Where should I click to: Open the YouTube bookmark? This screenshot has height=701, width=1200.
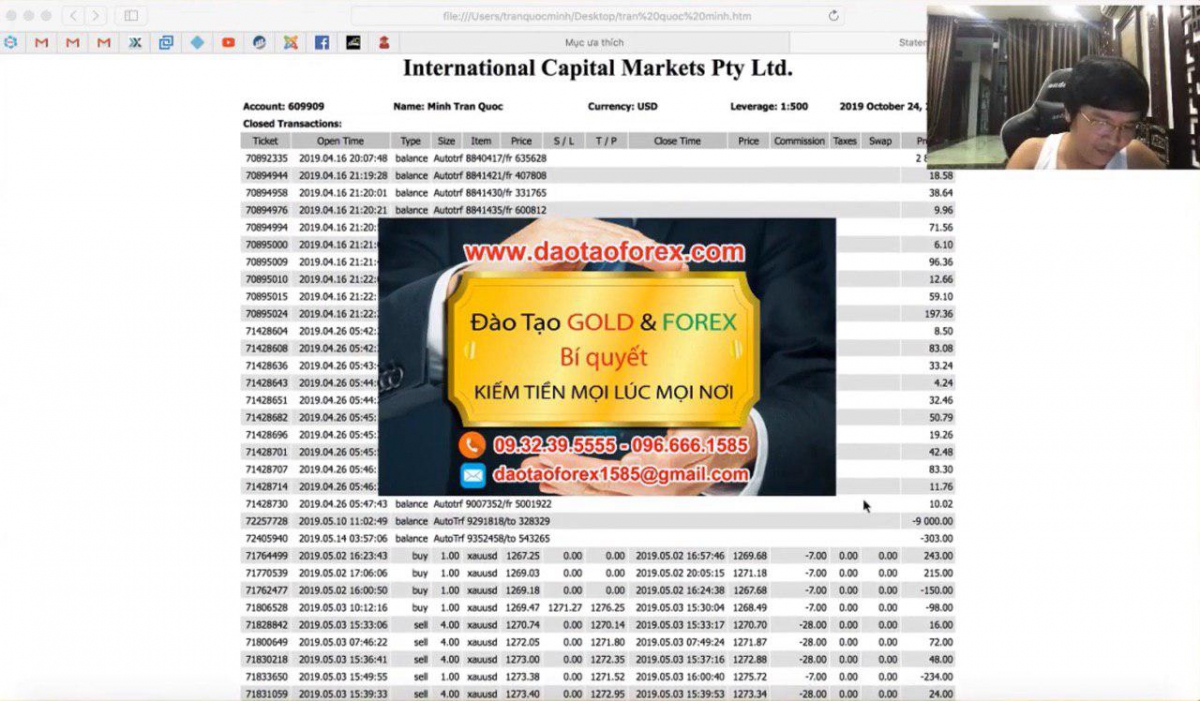click(x=229, y=43)
